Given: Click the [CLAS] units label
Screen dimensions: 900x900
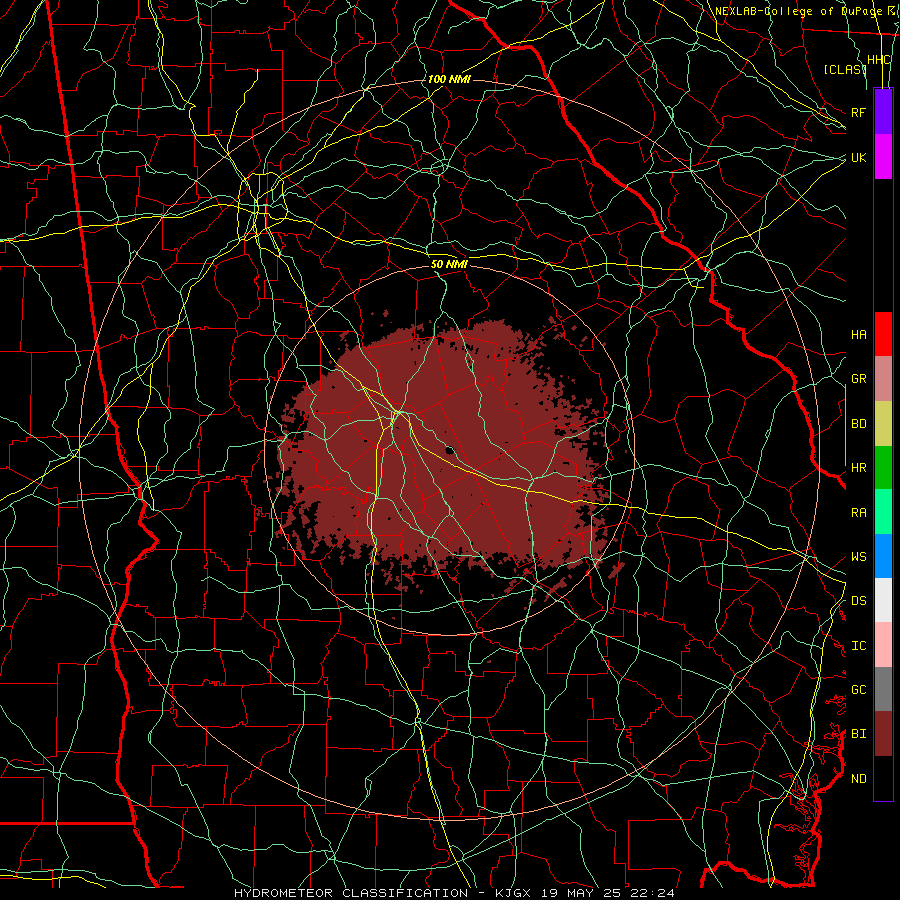Looking at the screenshot, I should point(844,69).
